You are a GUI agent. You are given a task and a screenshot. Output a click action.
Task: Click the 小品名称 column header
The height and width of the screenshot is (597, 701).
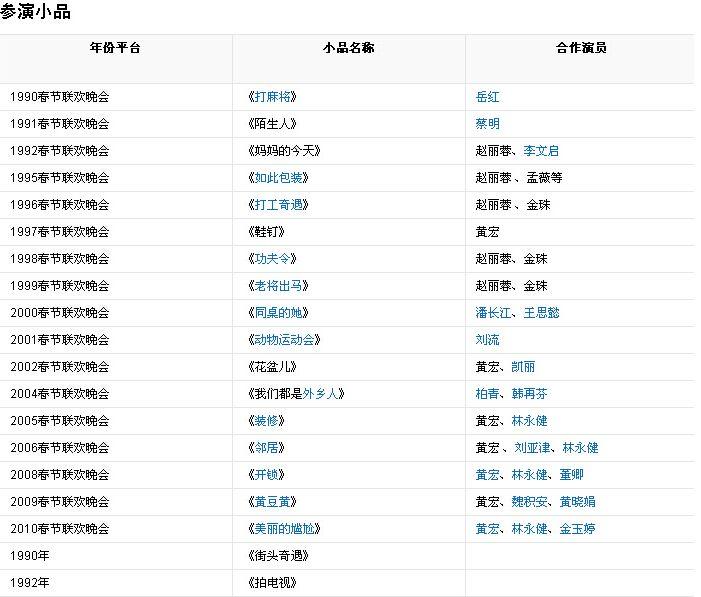(x=348, y=47)
